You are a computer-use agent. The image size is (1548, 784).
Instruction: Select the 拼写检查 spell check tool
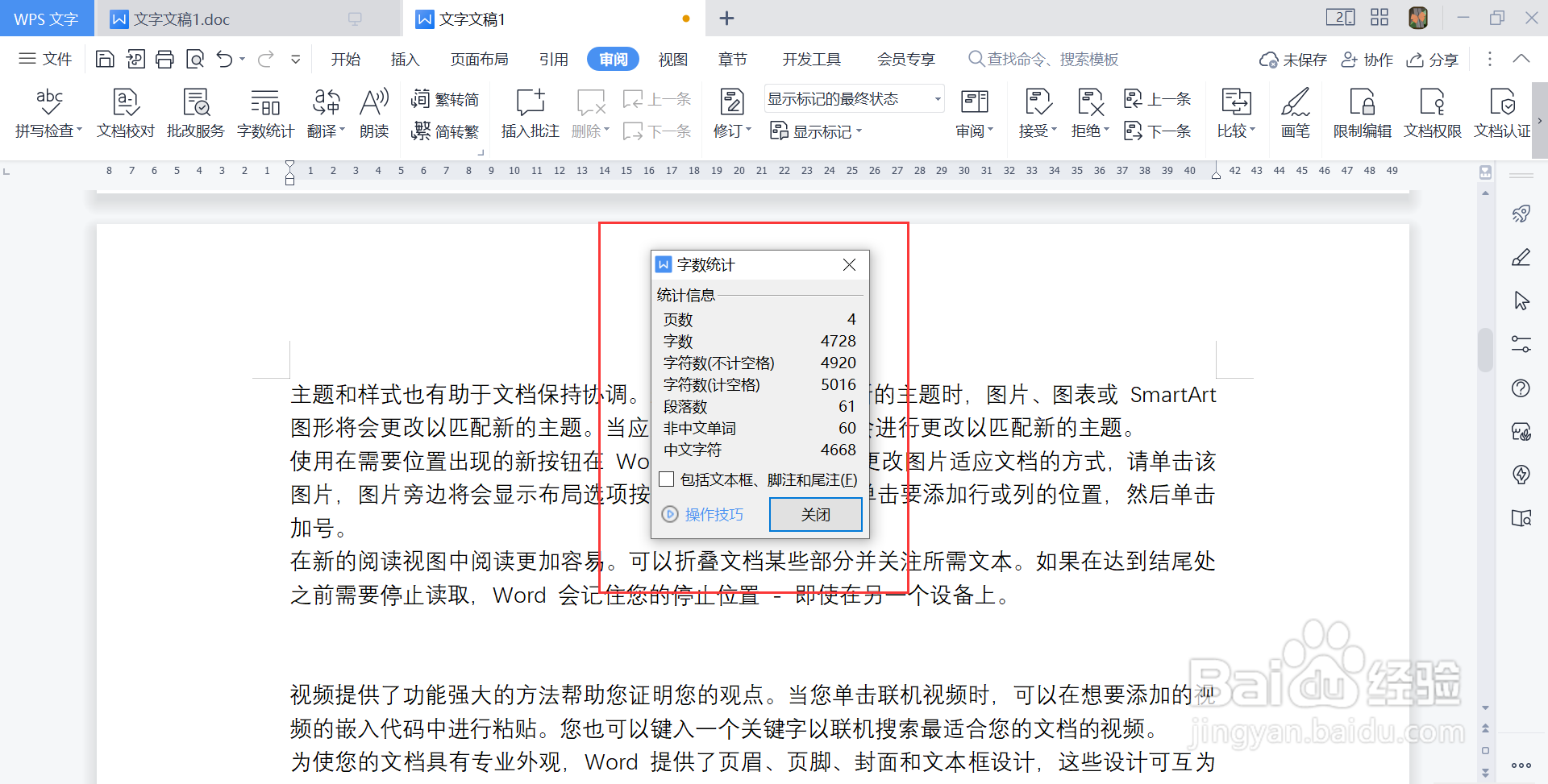tap(46, 113)
